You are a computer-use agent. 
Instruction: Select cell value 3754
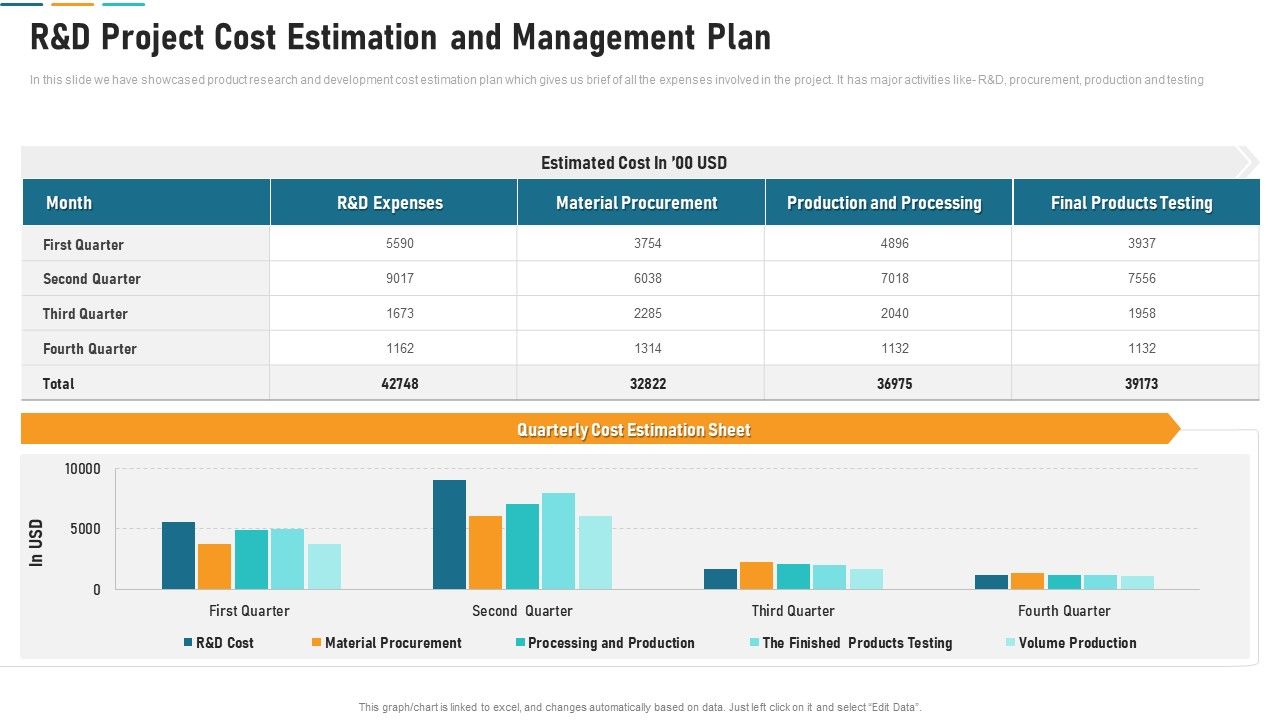click(648, 243)
